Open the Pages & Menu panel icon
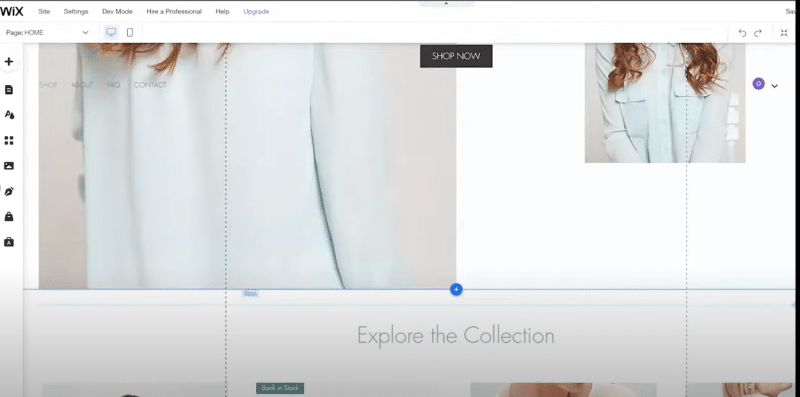The width and height of the screenshot is (800, 397). click(x=9, y=90)
